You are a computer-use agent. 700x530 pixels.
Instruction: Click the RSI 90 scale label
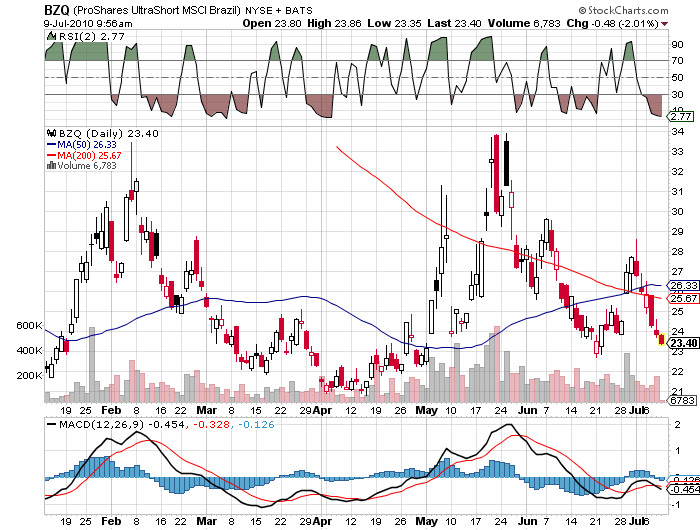(x=677, y=44)
